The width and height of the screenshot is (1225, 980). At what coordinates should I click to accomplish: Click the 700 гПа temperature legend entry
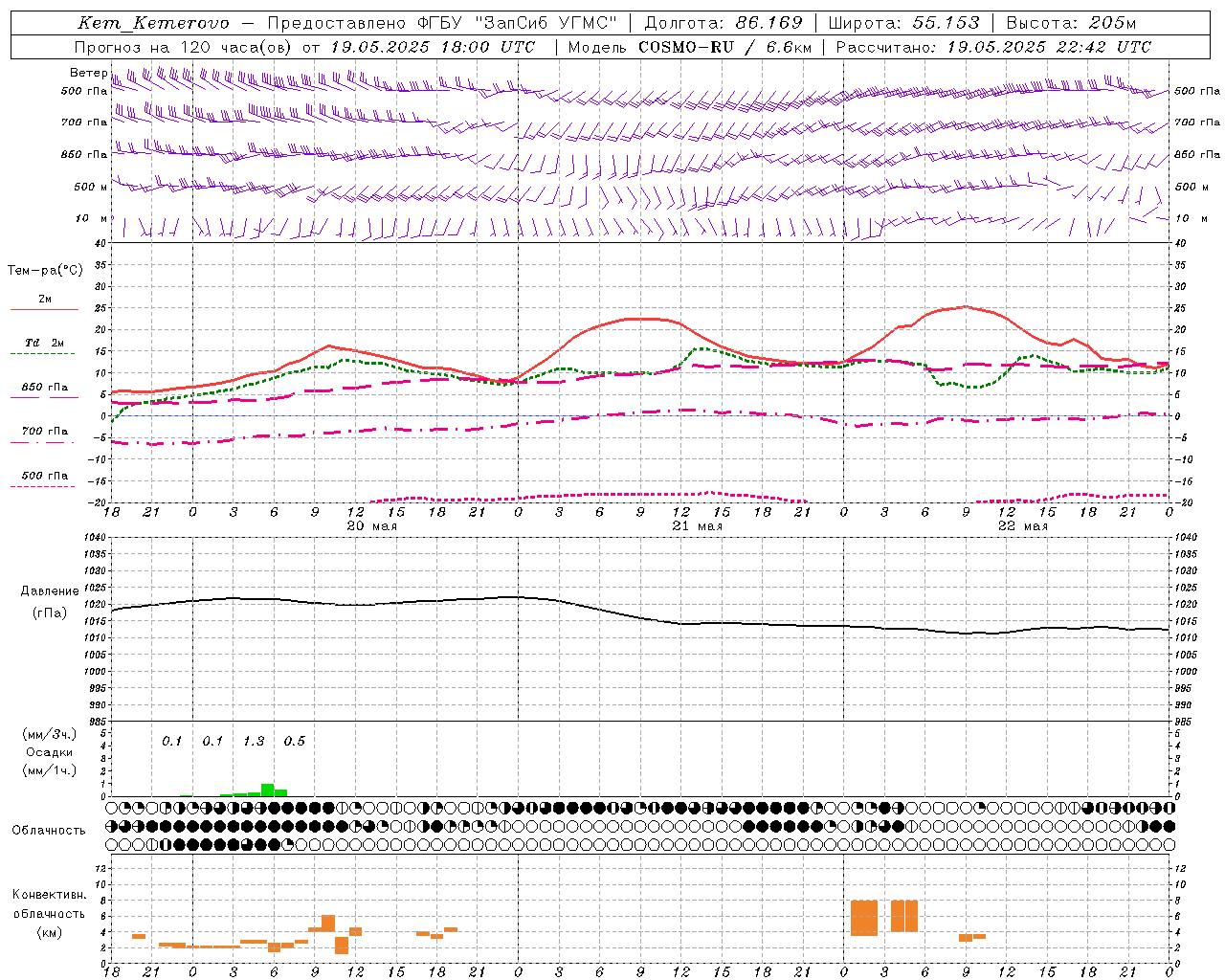[44, 432]
